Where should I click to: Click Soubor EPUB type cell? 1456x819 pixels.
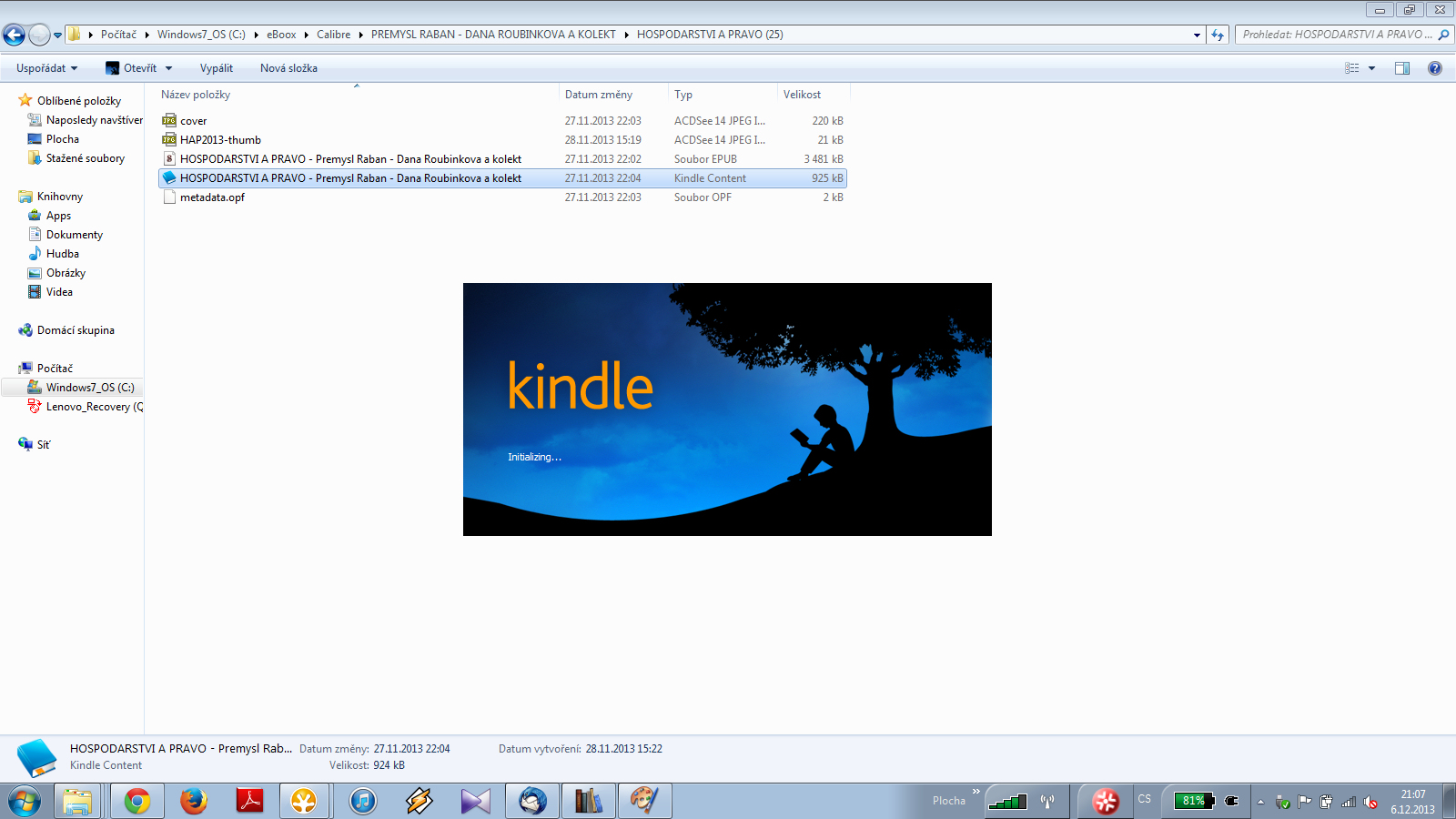click(x=705, y=159)
